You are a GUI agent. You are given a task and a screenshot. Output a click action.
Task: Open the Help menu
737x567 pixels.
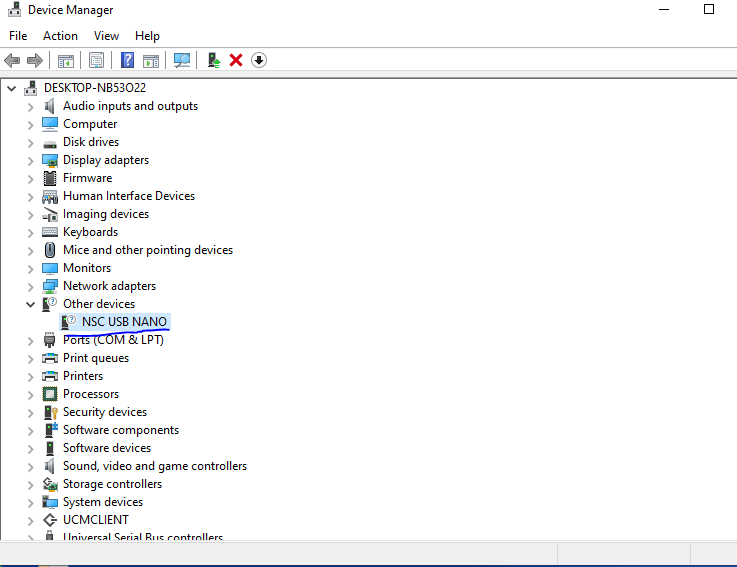[147, 36]
